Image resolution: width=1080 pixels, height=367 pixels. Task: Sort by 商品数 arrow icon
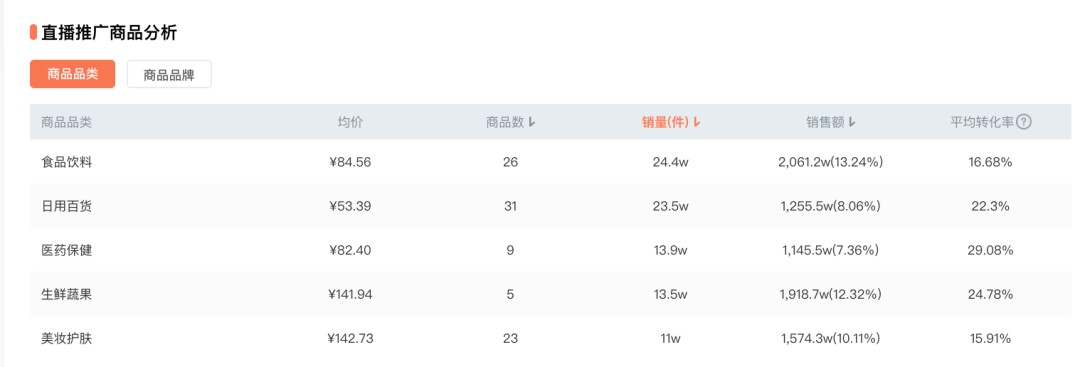(x=532, y=123)
